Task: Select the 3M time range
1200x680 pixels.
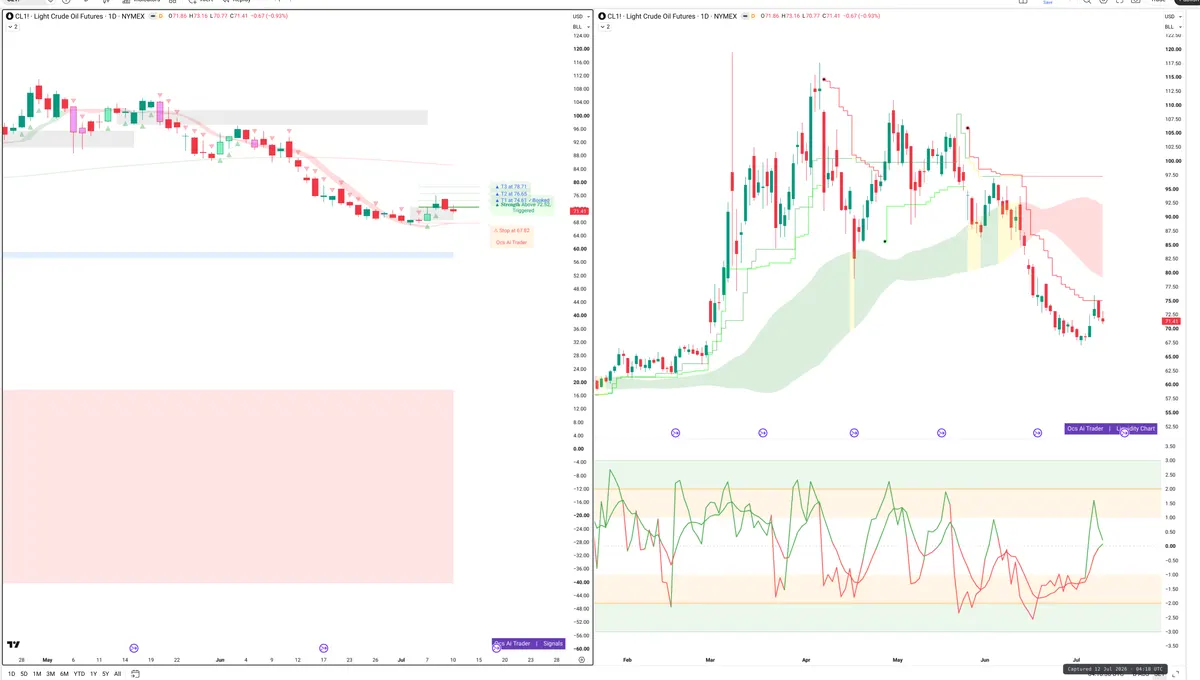Action: pyautogui.click(x=50, y=674)
